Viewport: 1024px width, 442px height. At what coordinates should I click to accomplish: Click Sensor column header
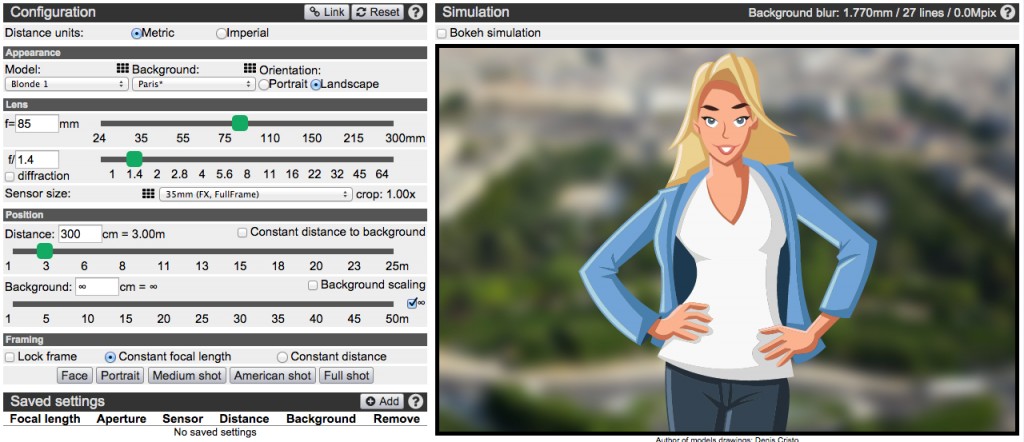pos(183,418)
